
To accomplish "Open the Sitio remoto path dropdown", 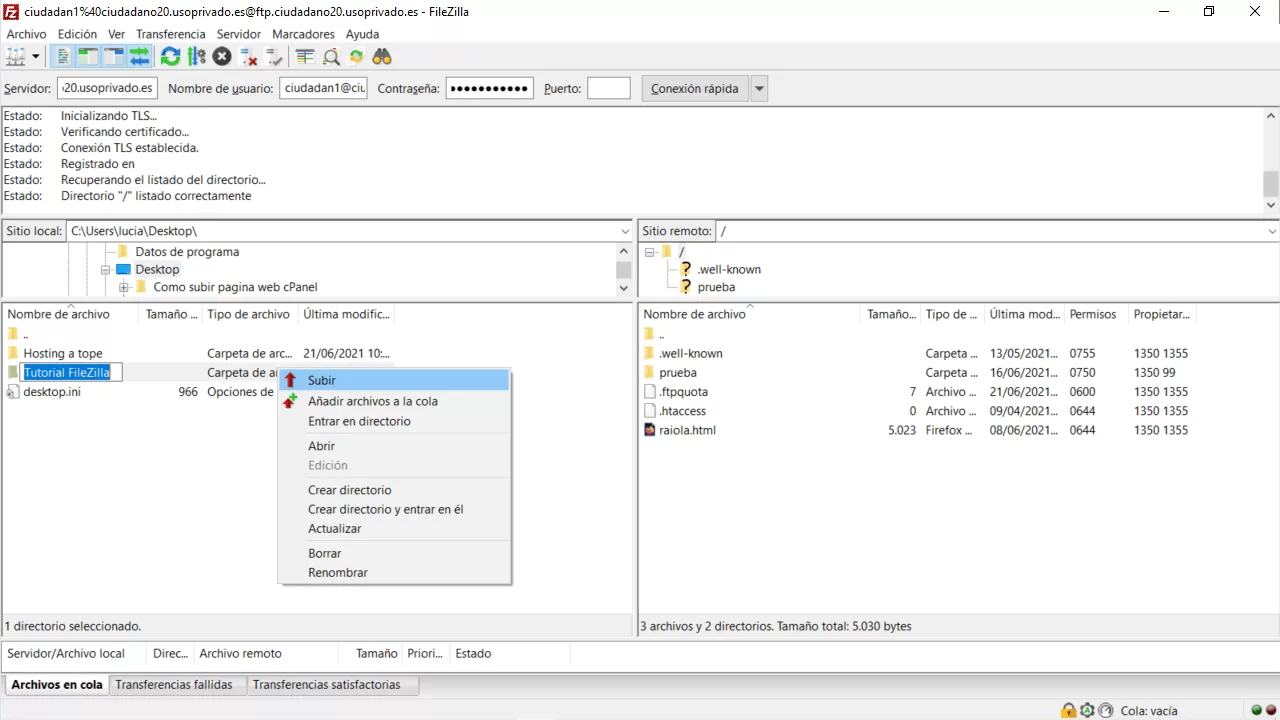I will (1272, 231).
